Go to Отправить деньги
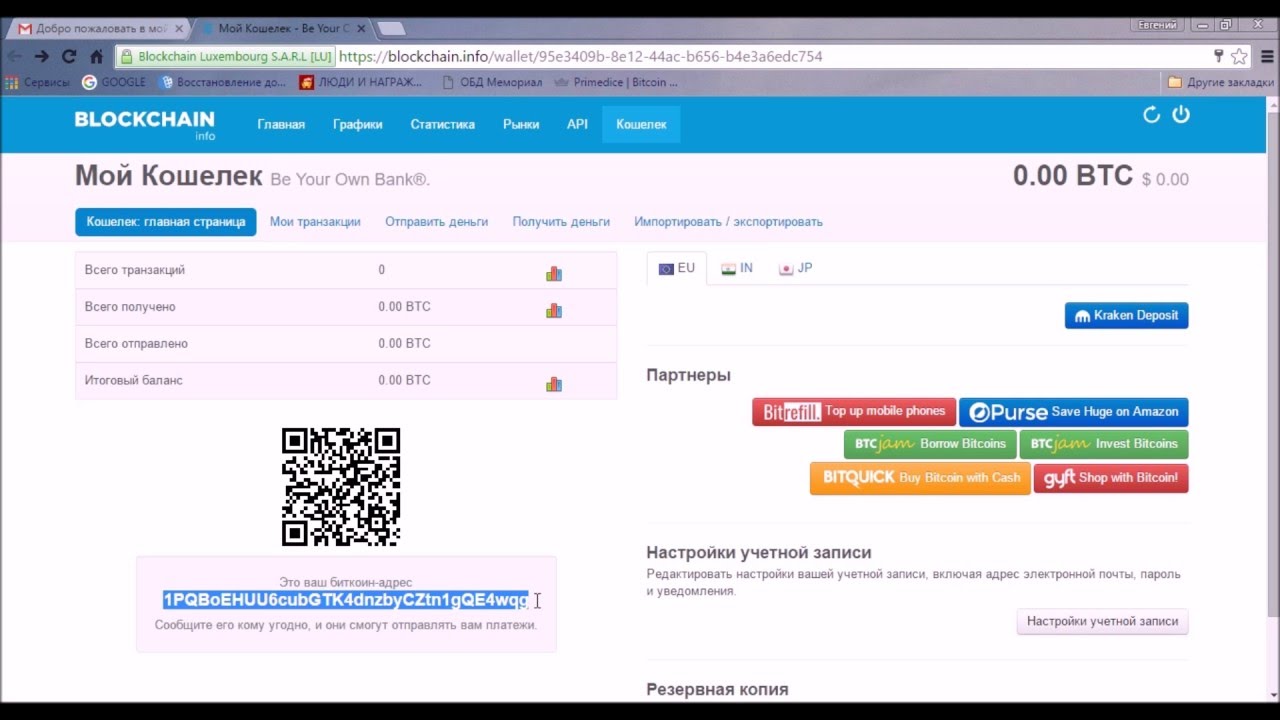Viewport: 1280px width, 720px height. [x=436, y=222]
